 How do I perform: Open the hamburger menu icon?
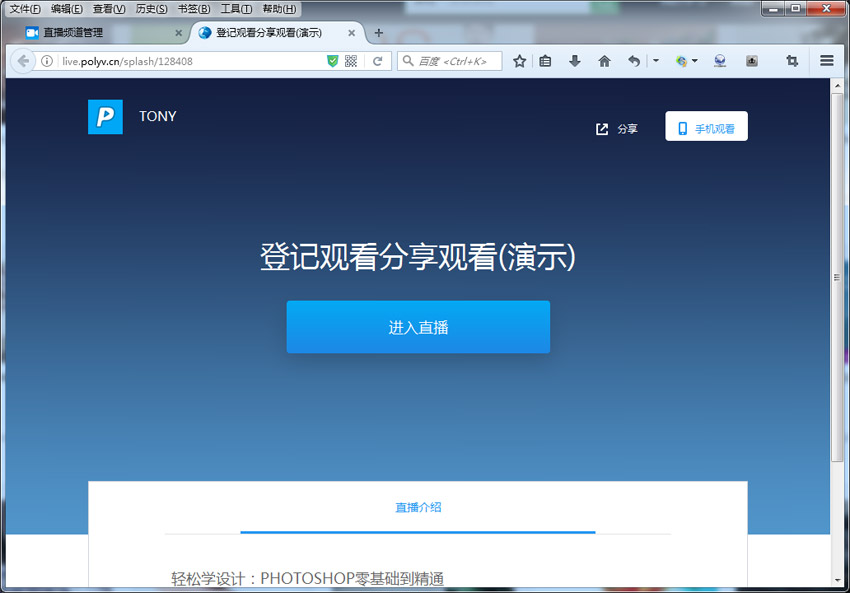[x=826, y=61]
